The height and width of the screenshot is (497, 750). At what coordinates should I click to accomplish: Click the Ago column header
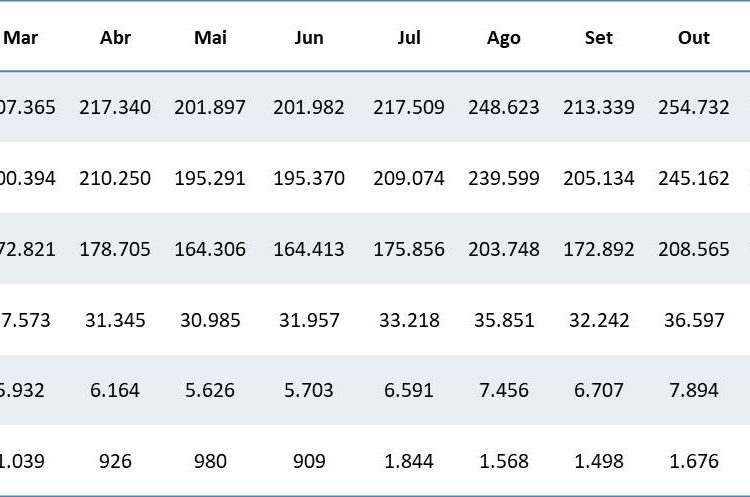click(x=503, y=38)
